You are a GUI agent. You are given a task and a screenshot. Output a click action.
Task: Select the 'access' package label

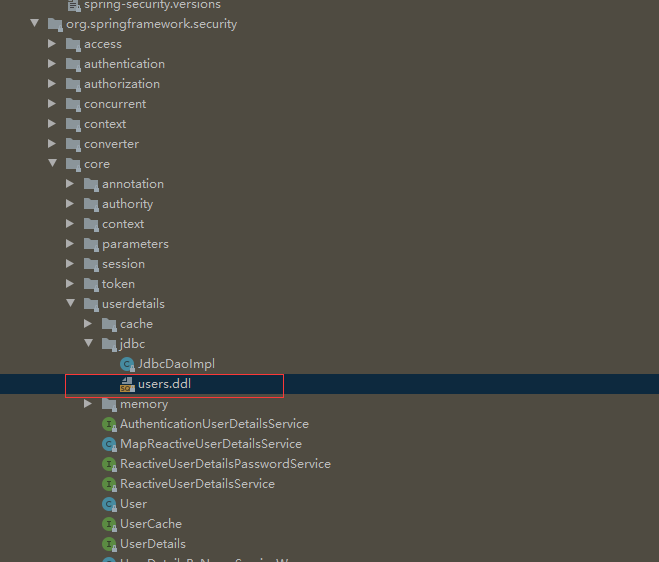point(103,44)
